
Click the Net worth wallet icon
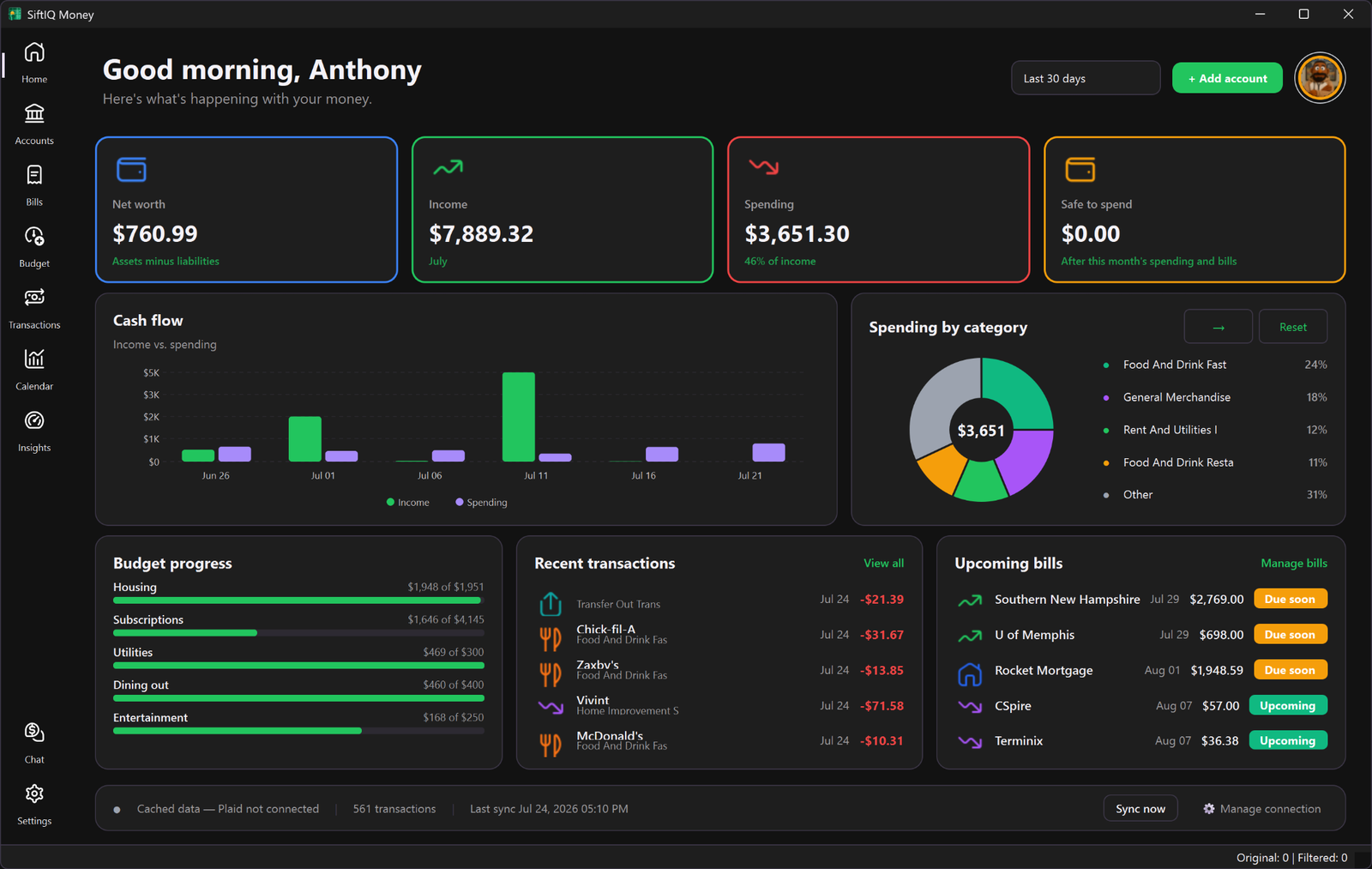[131, 170]
